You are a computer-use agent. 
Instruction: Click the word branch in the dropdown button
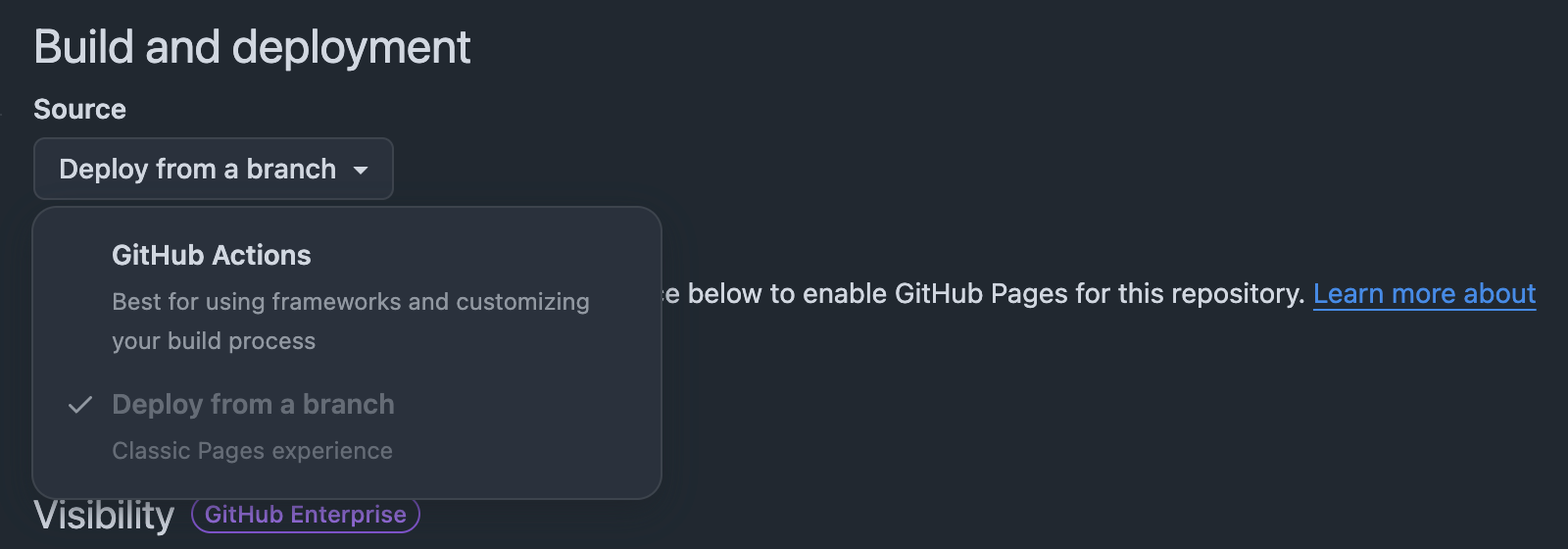pyautogui.click(x=291, y=169)
